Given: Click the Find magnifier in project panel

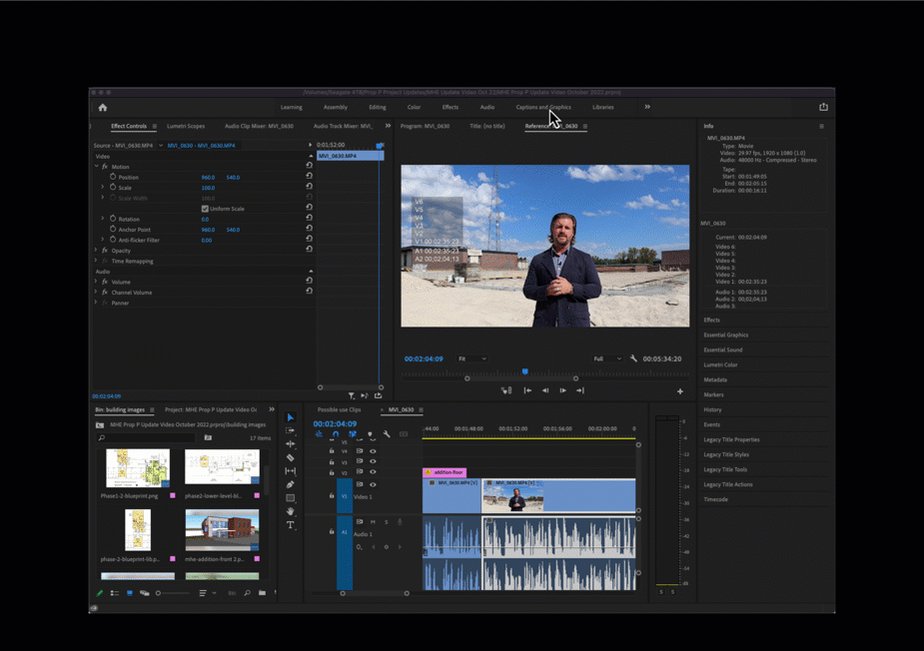Looking at the screenshot, I should pyautogui.click(x=247, y=593).
